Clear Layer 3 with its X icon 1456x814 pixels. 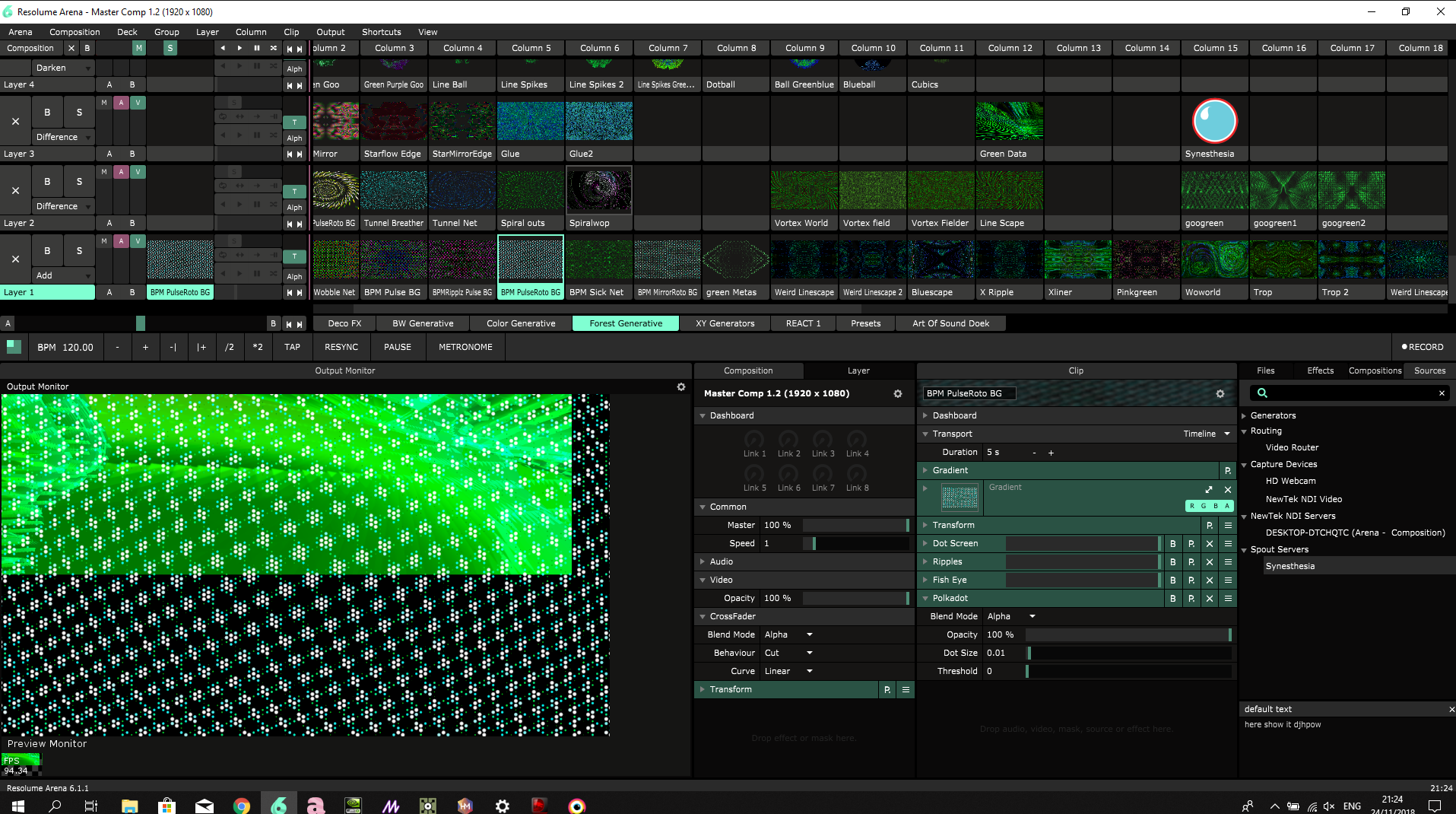[15, 121]
